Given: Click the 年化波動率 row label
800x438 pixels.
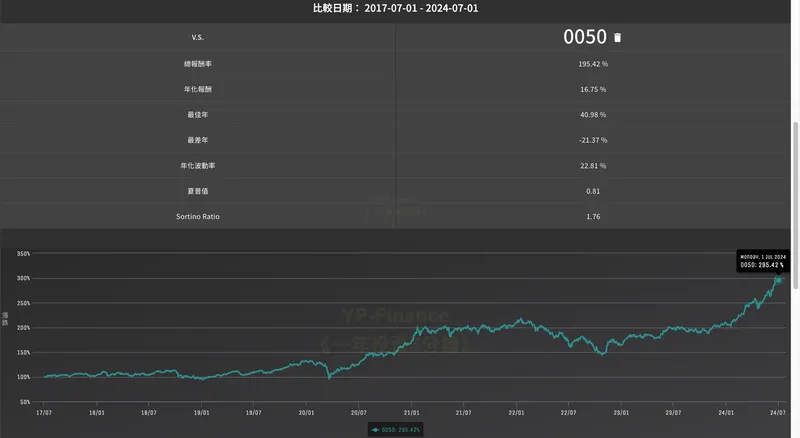Looking at the screenshot, I should coord(197,165).
